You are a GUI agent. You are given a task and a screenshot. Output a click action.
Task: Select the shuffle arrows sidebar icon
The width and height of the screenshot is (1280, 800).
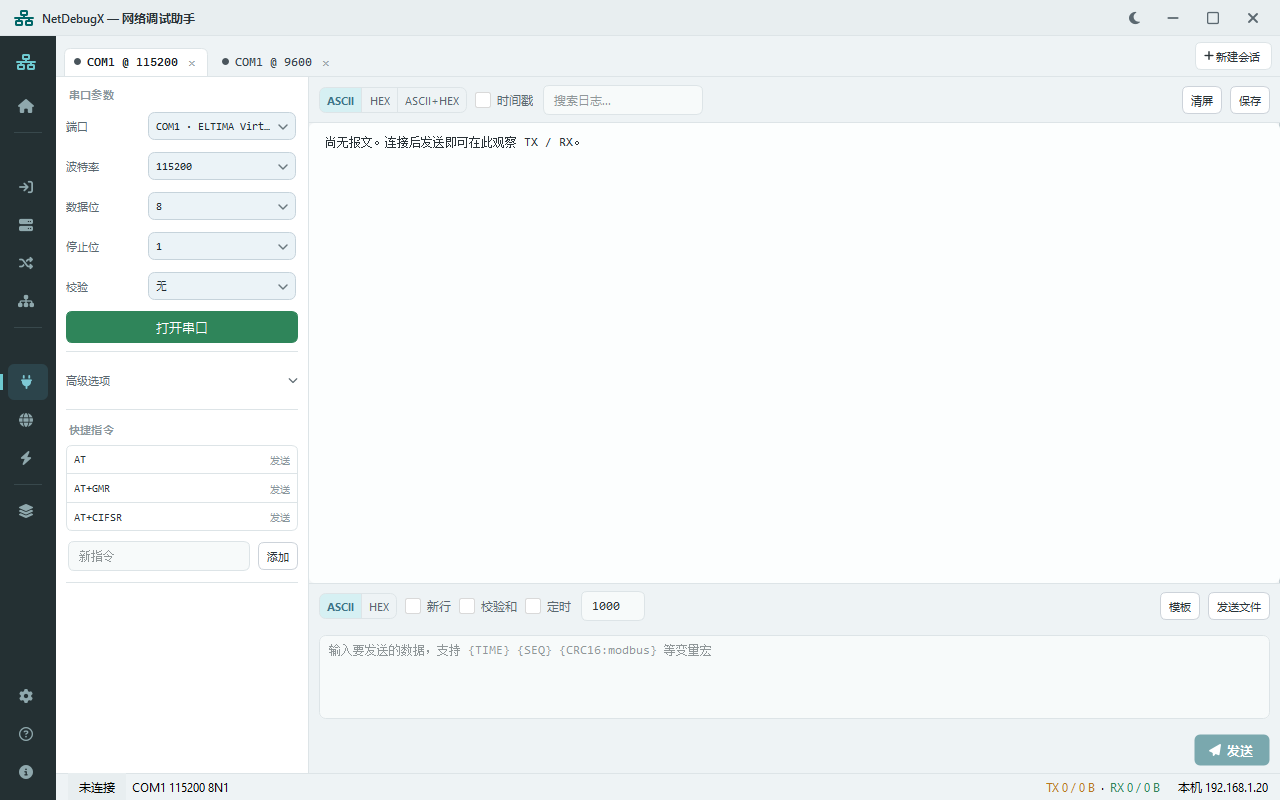pos(26,263)
